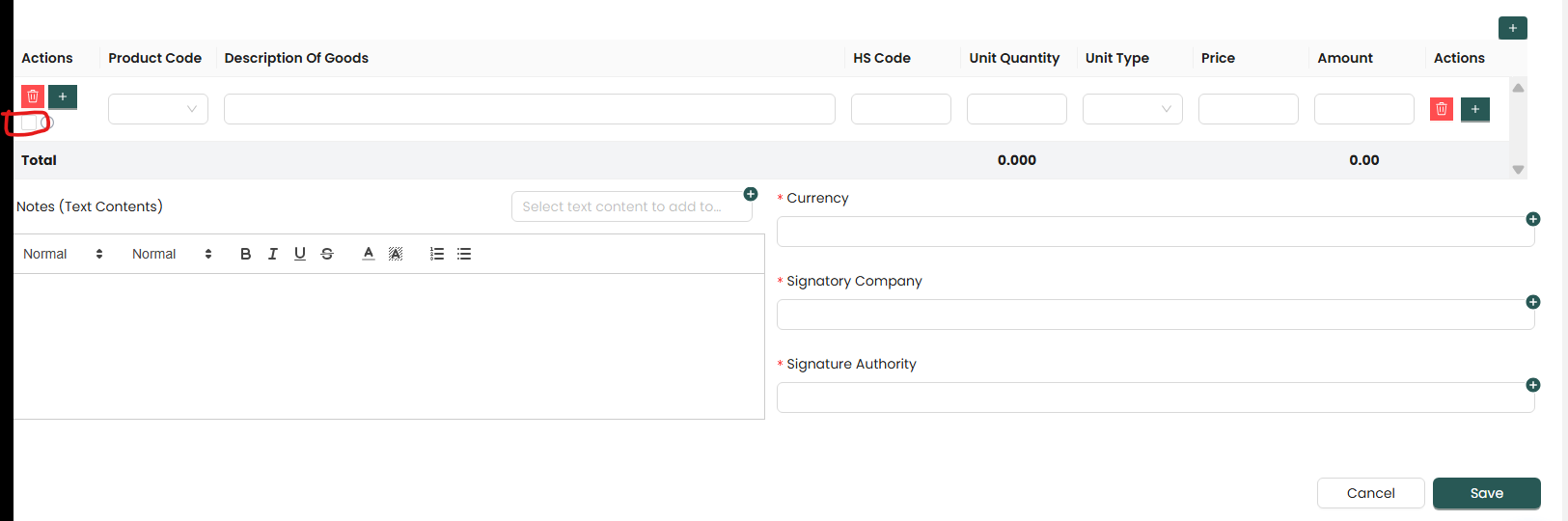Image resolution: width=1568 pixels, height=521 pixels.
Task: Toggle bold formatting in notes editor
Action: tap(245, 254)
